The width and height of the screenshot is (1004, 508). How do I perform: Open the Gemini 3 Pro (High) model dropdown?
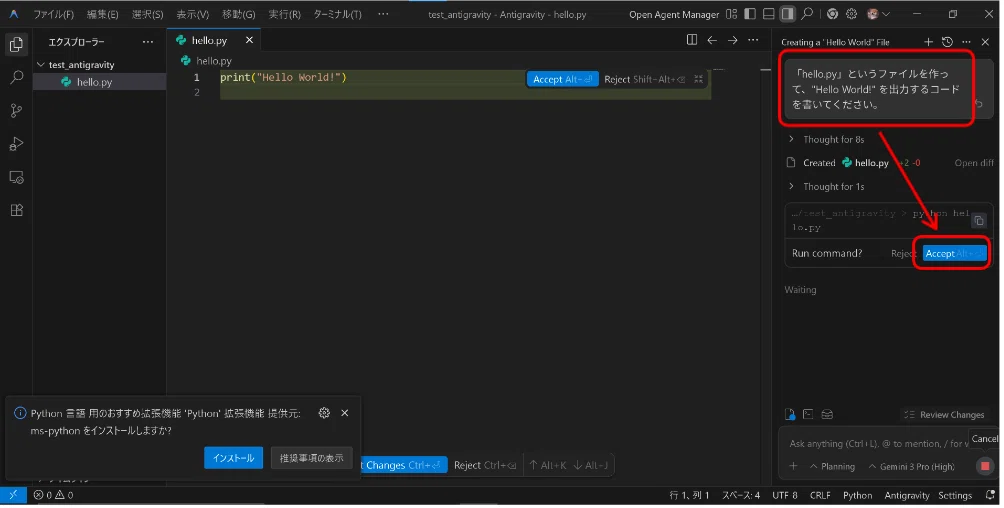tap(915, 468)
